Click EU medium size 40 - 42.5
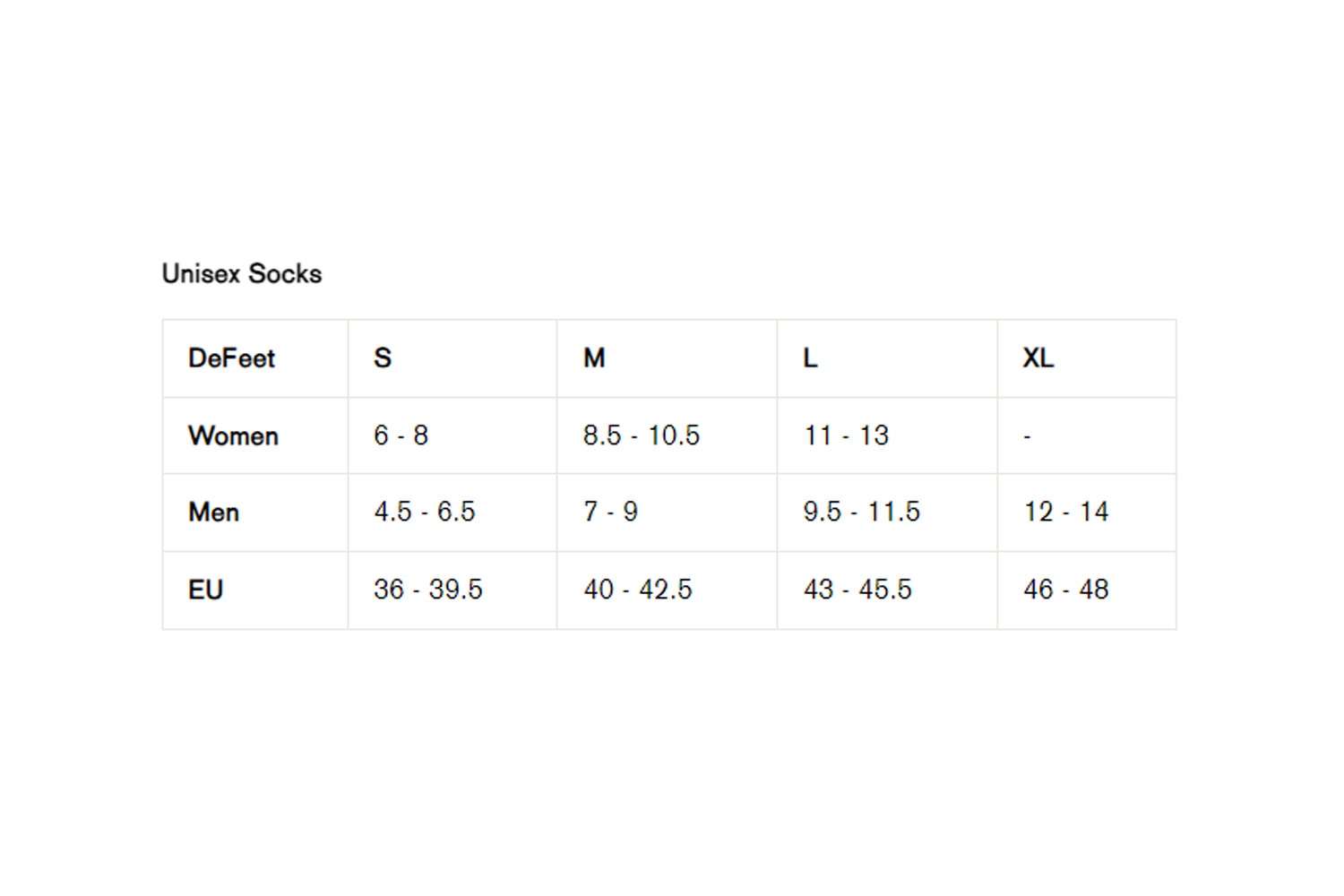The image size is (1344, 896). click(638, 590)
